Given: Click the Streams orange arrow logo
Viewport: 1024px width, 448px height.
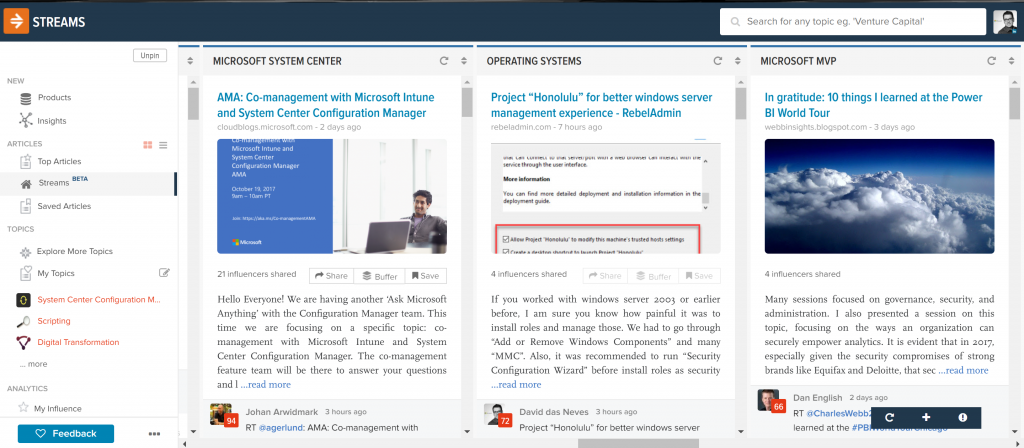Looking at the screenshot, I should tap(16, 21).
